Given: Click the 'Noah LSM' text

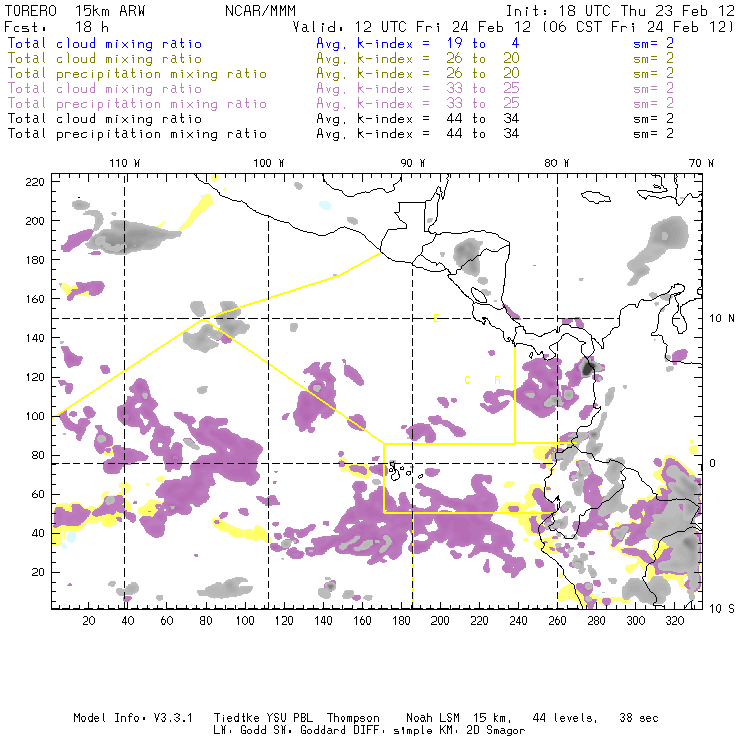Looking at the screenshot, I should [433, 718].
